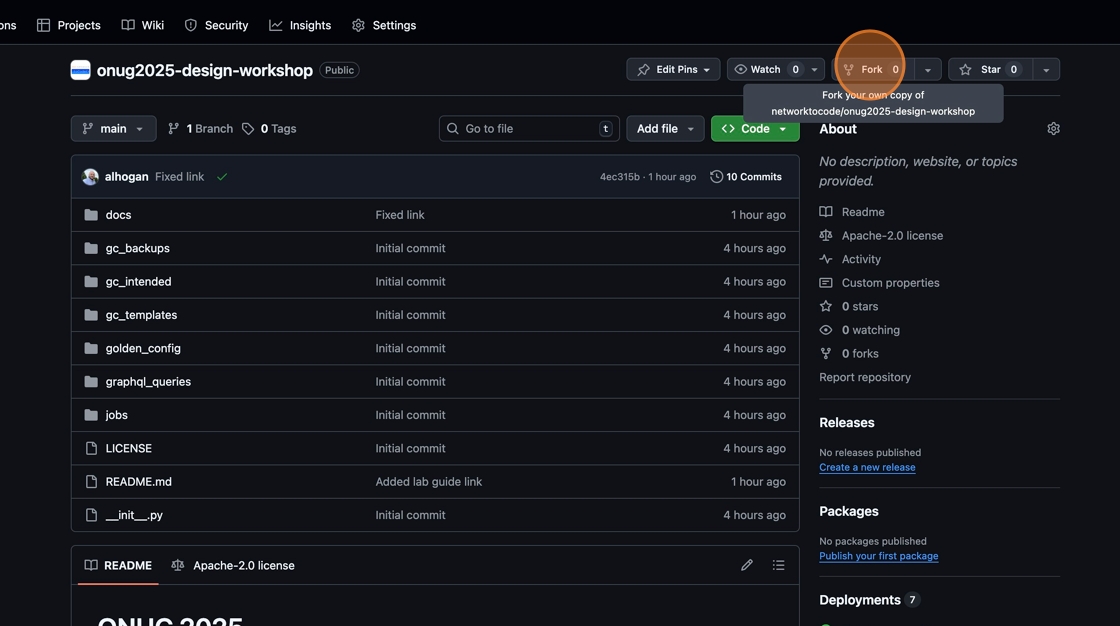Open the gc_templates folder

pos(141,315)
